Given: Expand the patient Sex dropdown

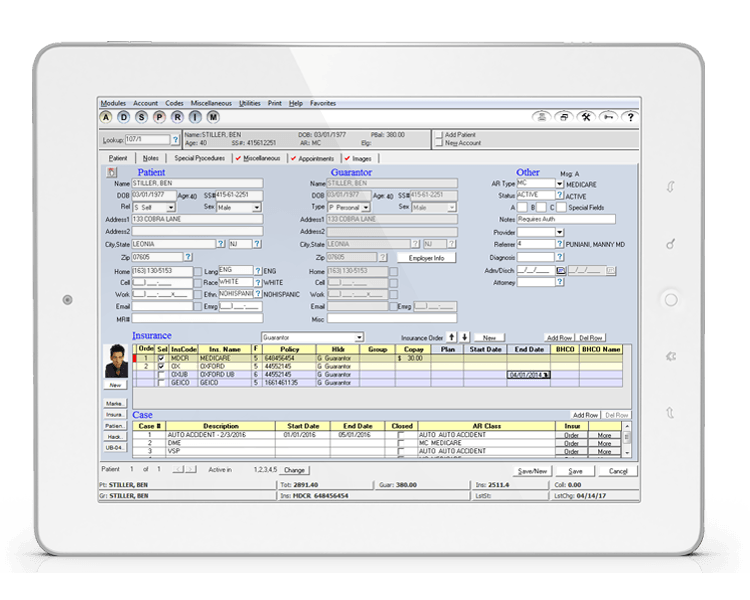Looking at the screenshot, I should point(256,207).
